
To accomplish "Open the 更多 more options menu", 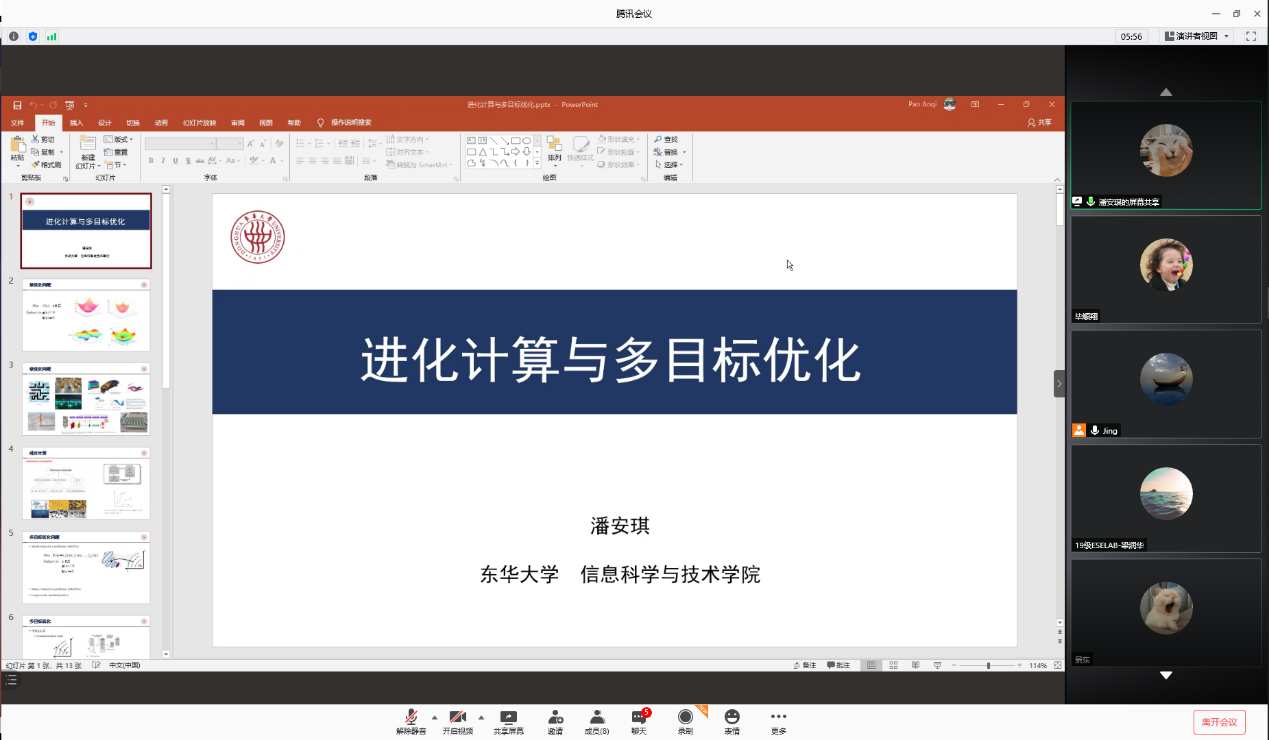I will point(778,718).
